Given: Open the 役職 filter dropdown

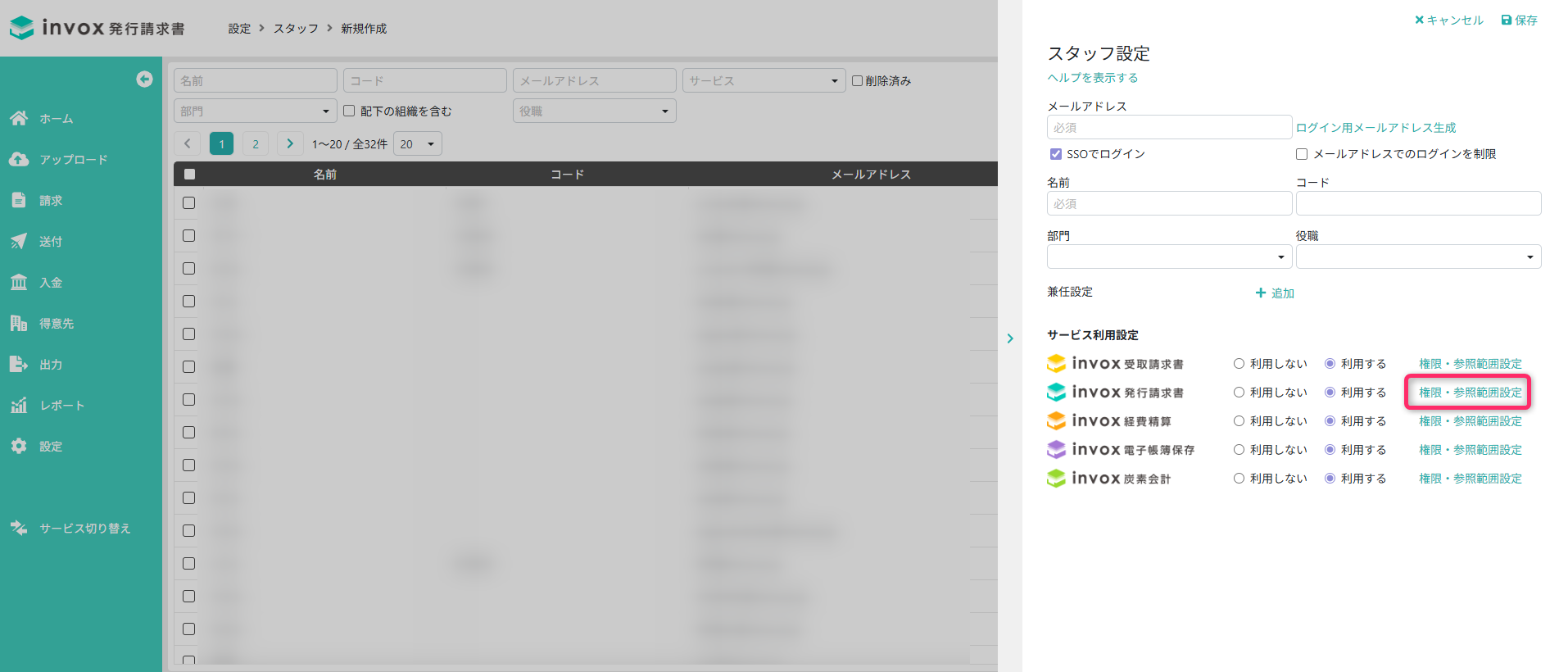Looking at the screenshot, I should (x=595, y=111).
